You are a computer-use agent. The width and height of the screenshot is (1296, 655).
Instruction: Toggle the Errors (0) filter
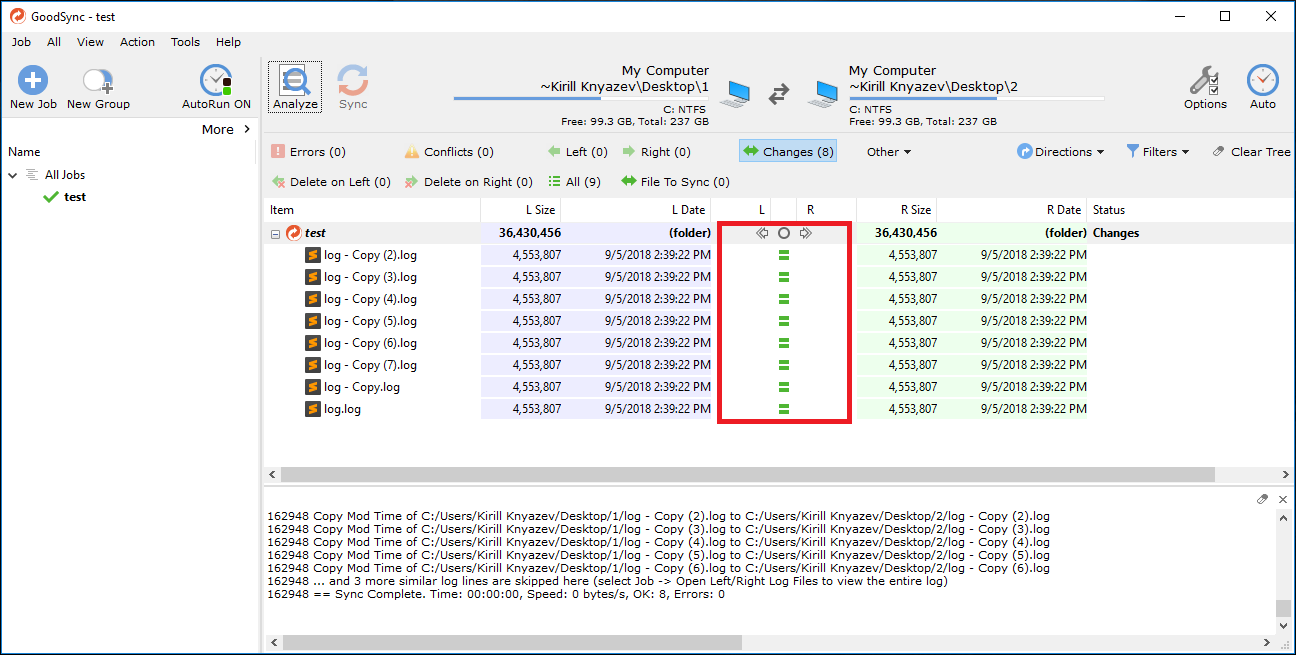point(308,152)
